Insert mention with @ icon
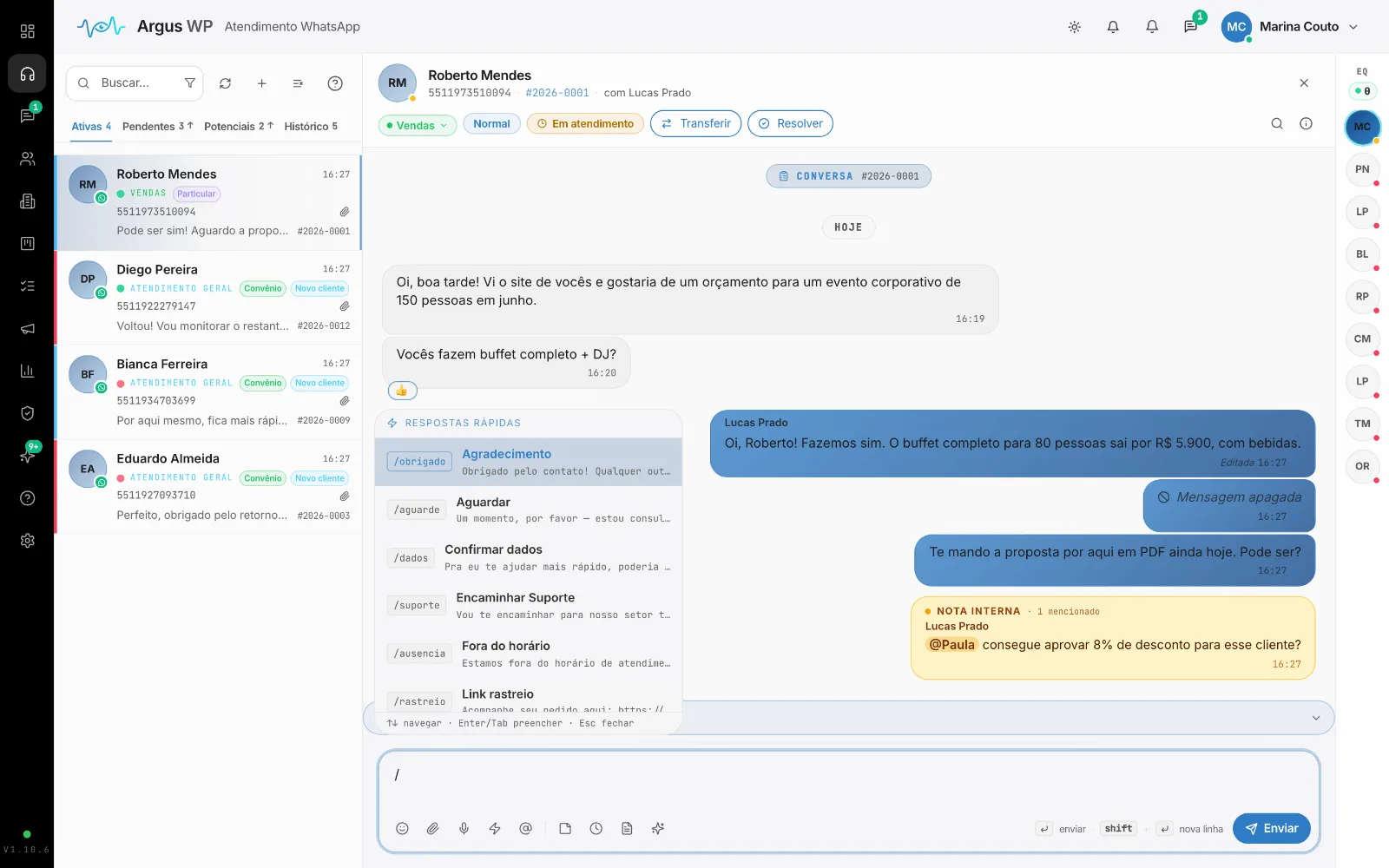Viewport: 1389px width, 868px height. [x=525, y=828]
